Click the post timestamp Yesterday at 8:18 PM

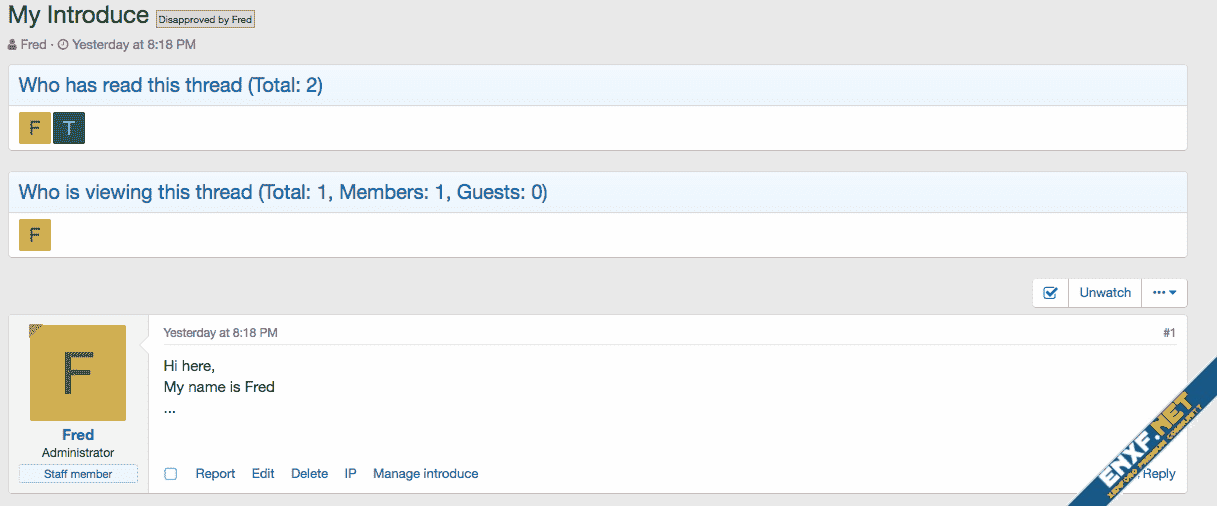220,333
